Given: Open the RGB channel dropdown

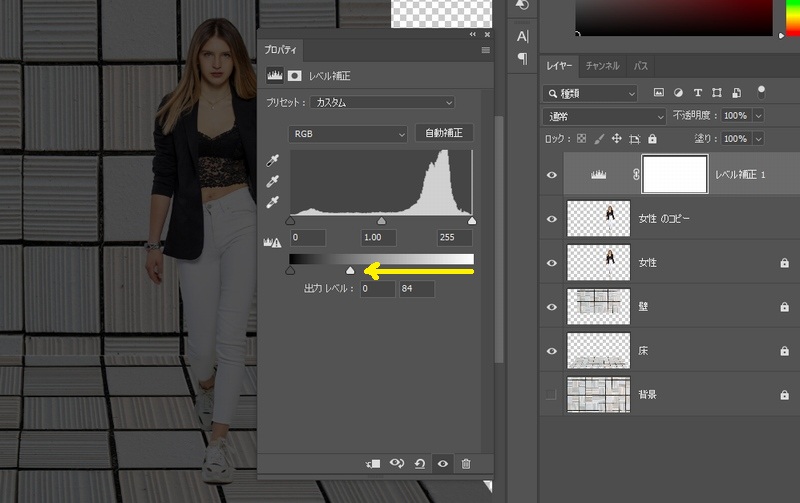Looking at the screenshot, I should (x=348, y=133).
